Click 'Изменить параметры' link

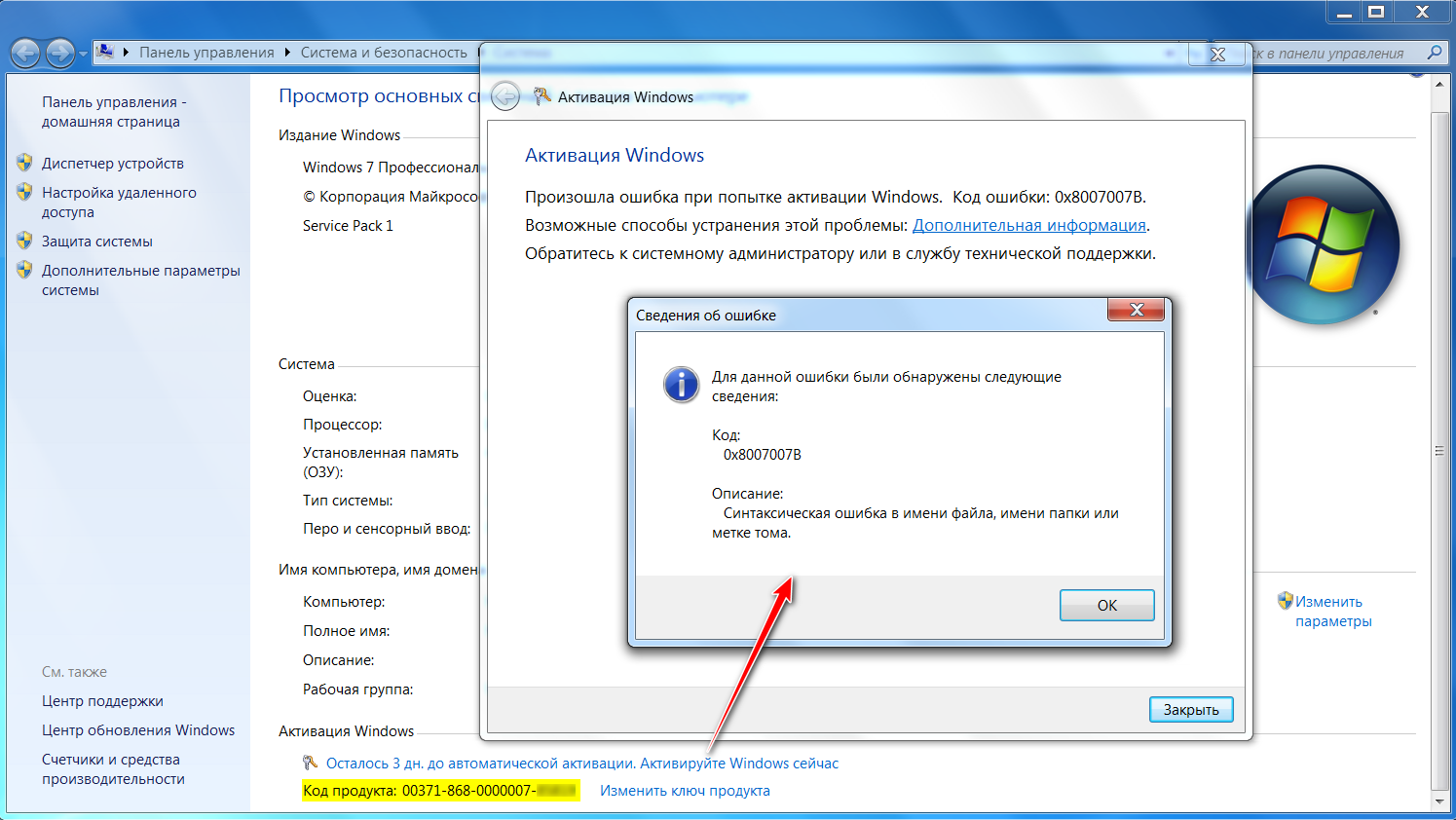click(1333, 612)
